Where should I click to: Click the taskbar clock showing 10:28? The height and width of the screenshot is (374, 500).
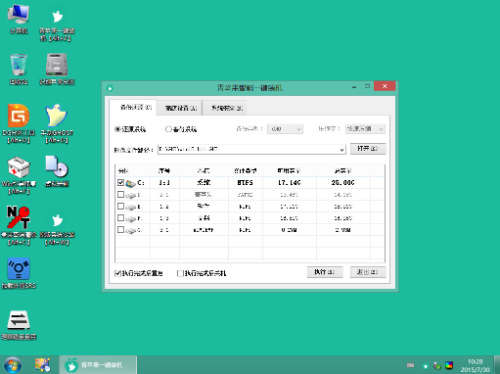click(475, 365)
